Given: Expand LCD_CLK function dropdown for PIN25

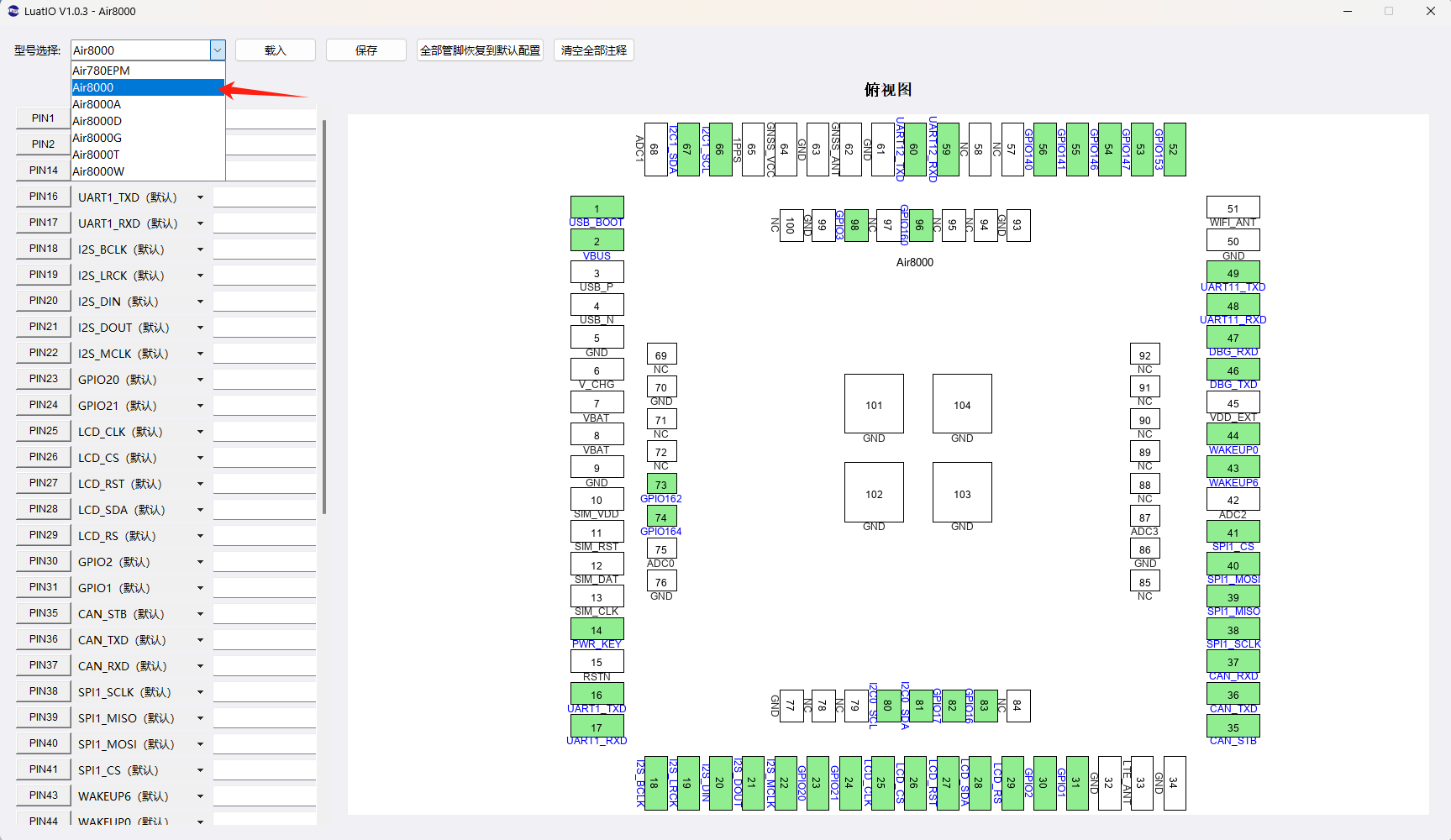Looking at the screenshot, I should click(x=200, y=432).
